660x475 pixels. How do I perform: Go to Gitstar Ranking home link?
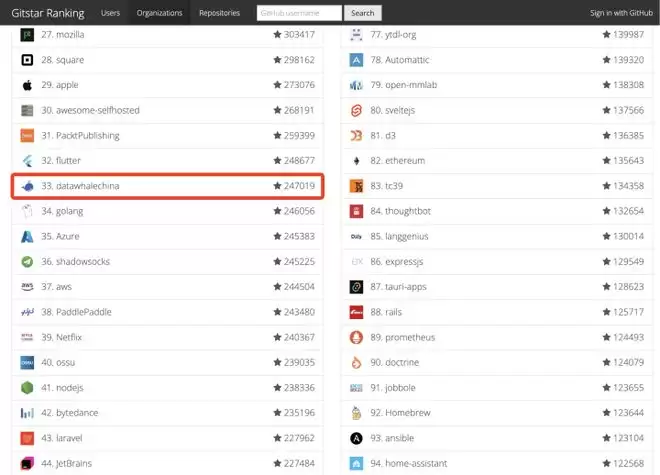pyautogui.click(x=47, y=13)
